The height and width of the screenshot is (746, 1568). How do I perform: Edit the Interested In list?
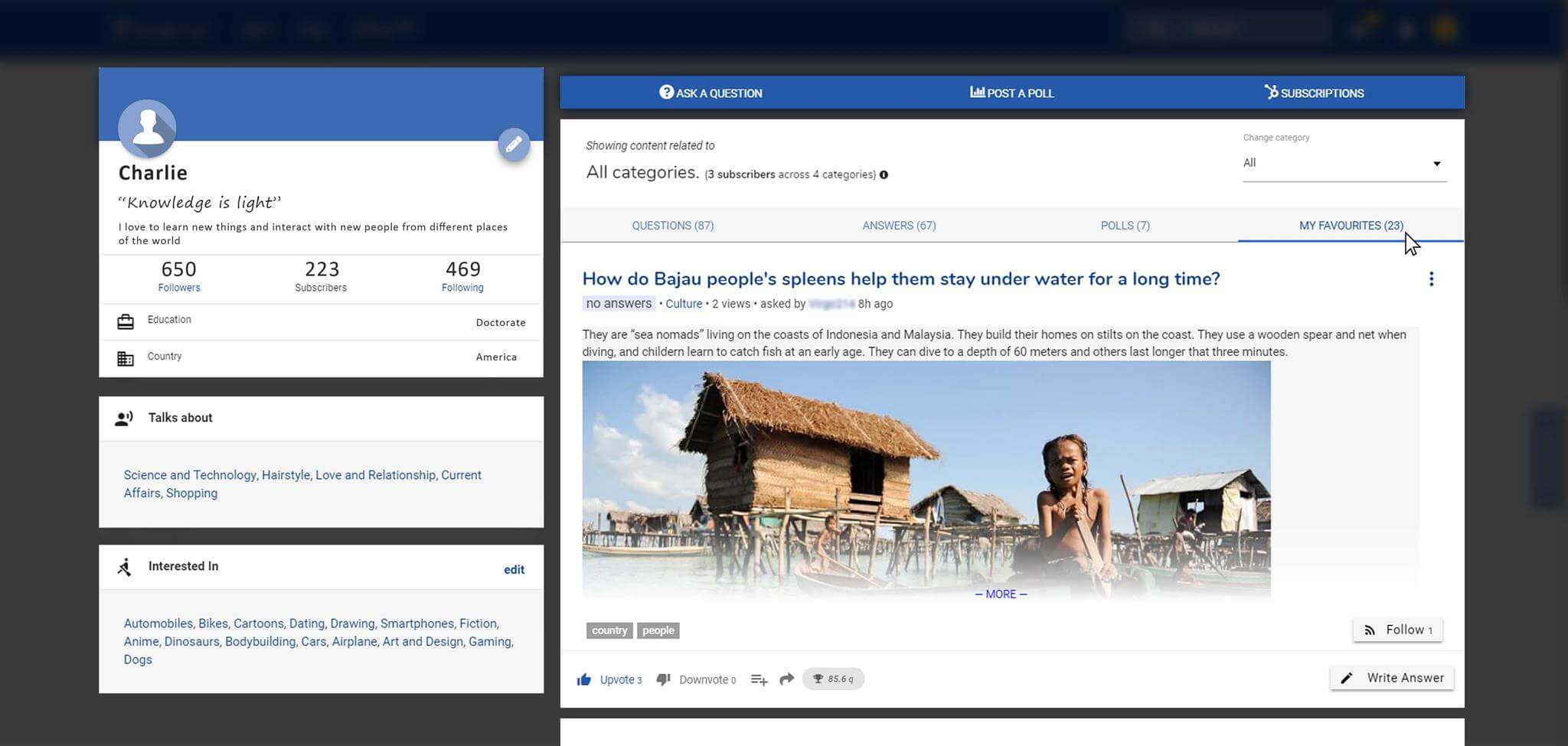click(x=514, y=570)
